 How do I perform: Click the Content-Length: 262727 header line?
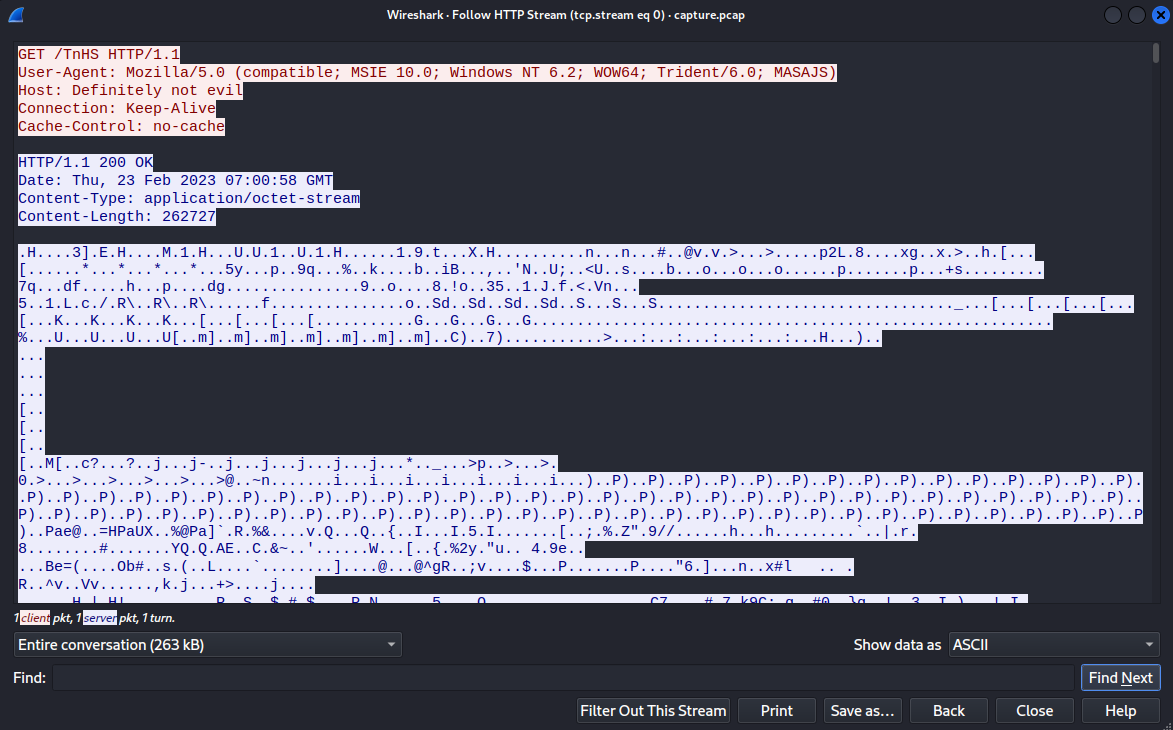pos(116,216)
